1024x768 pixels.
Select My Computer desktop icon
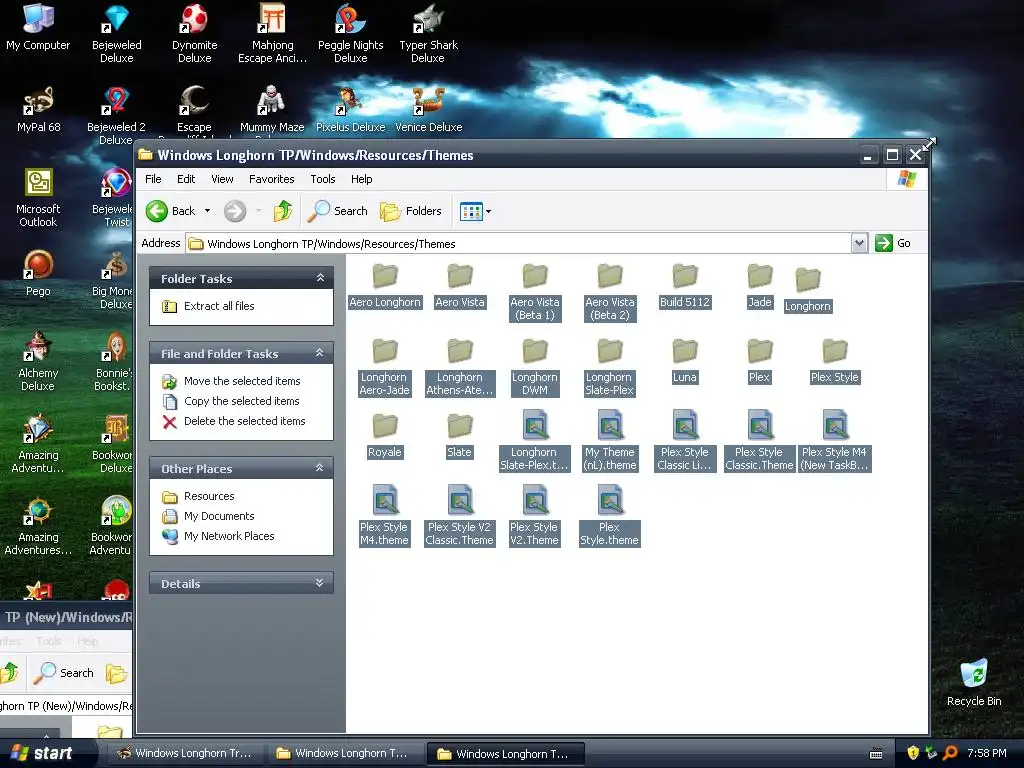pyautogui.click(x=38, y=27)
